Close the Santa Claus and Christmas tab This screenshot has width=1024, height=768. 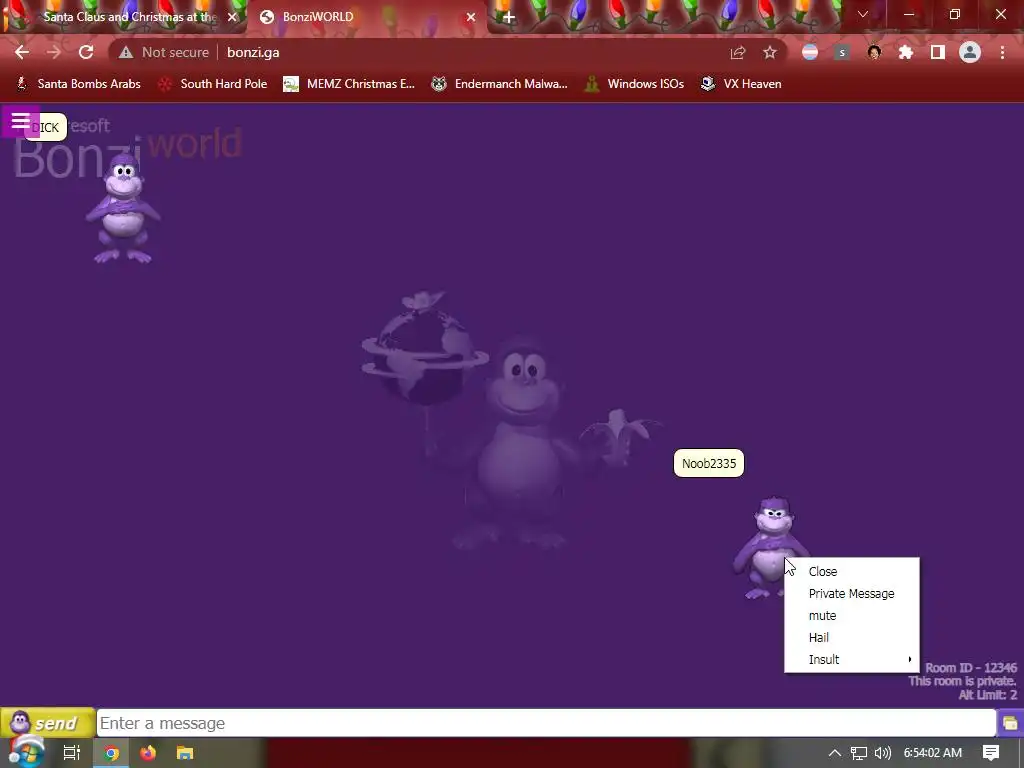pyautogui.click(x=232, y=17)
